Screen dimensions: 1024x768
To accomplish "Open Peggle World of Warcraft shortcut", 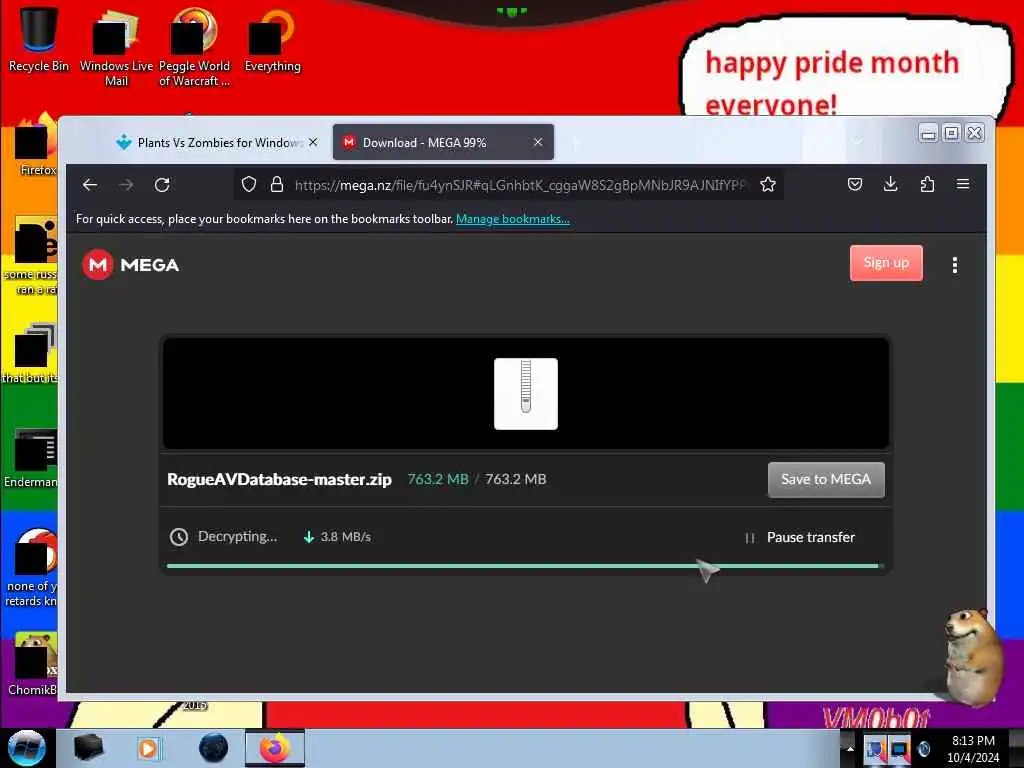I will (x=194, y=47).
